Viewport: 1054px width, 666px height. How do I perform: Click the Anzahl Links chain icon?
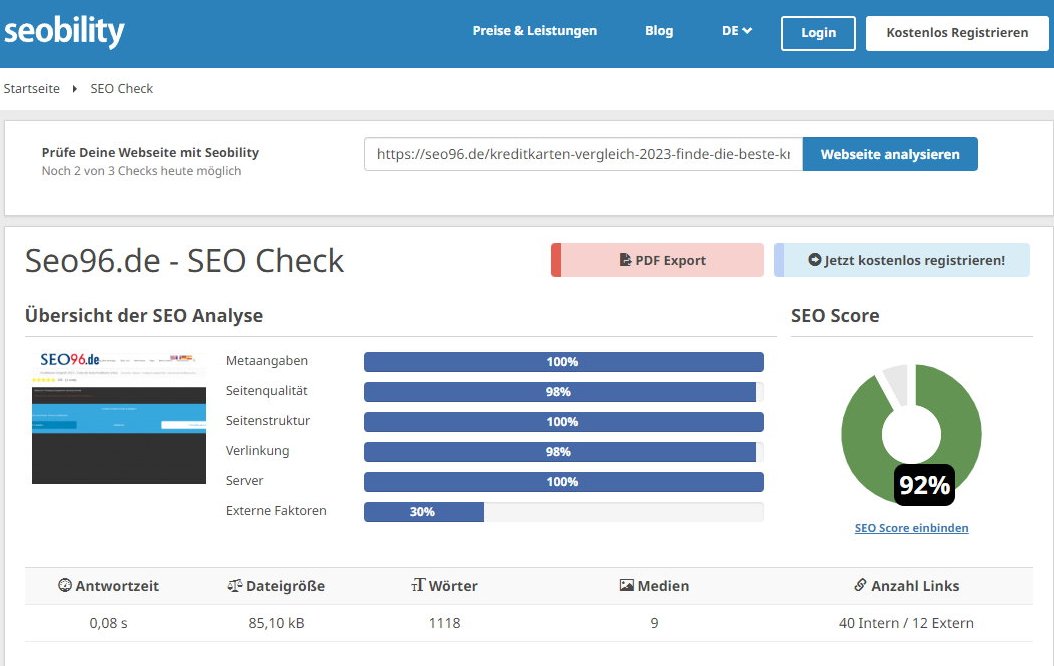click(860, 586)
